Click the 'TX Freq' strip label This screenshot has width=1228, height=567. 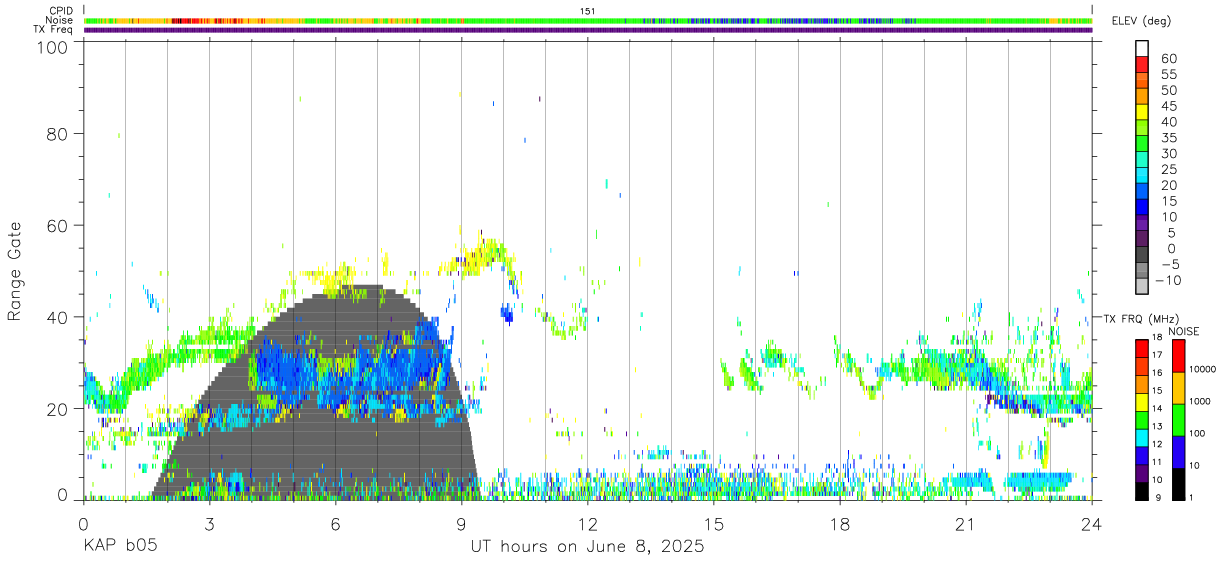pos(54,30)
